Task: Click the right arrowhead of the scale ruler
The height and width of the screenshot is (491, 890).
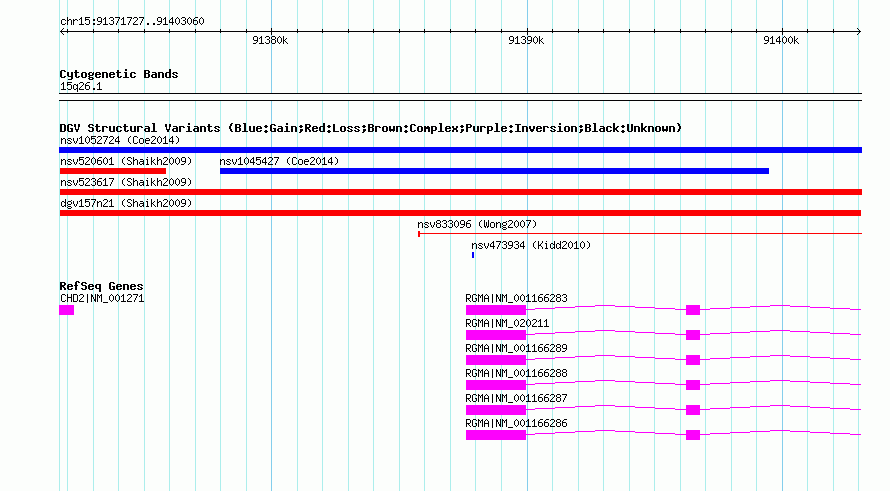Action: [859, 32]
